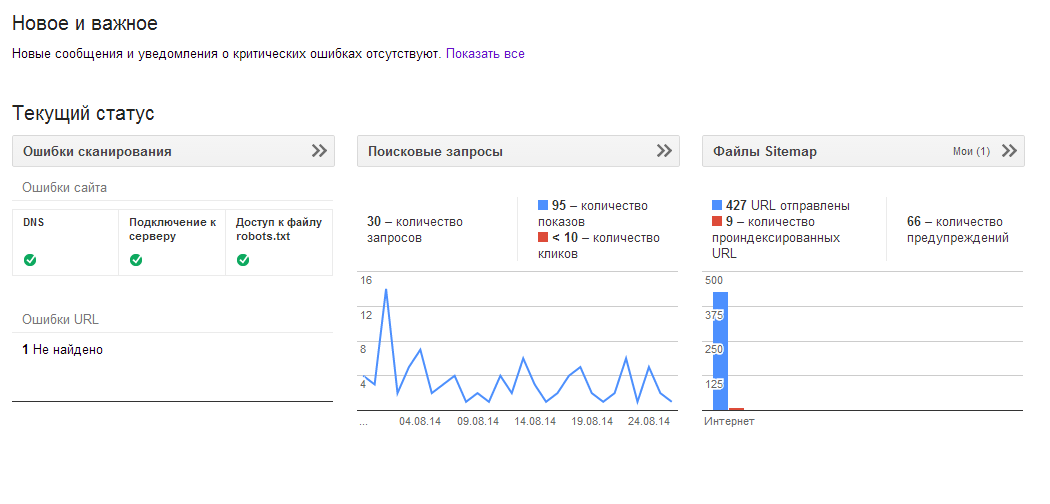Expand the Поисковые запросы panel arrows

pos(664,151)
